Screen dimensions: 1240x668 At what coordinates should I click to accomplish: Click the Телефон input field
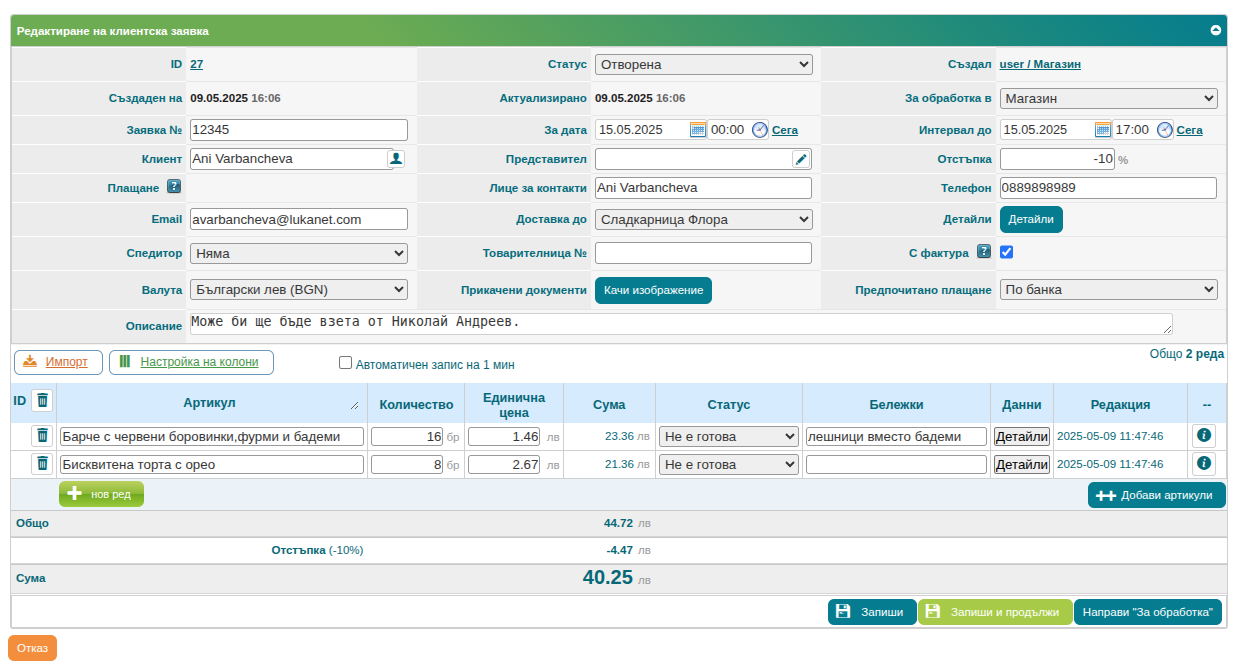1108,188
